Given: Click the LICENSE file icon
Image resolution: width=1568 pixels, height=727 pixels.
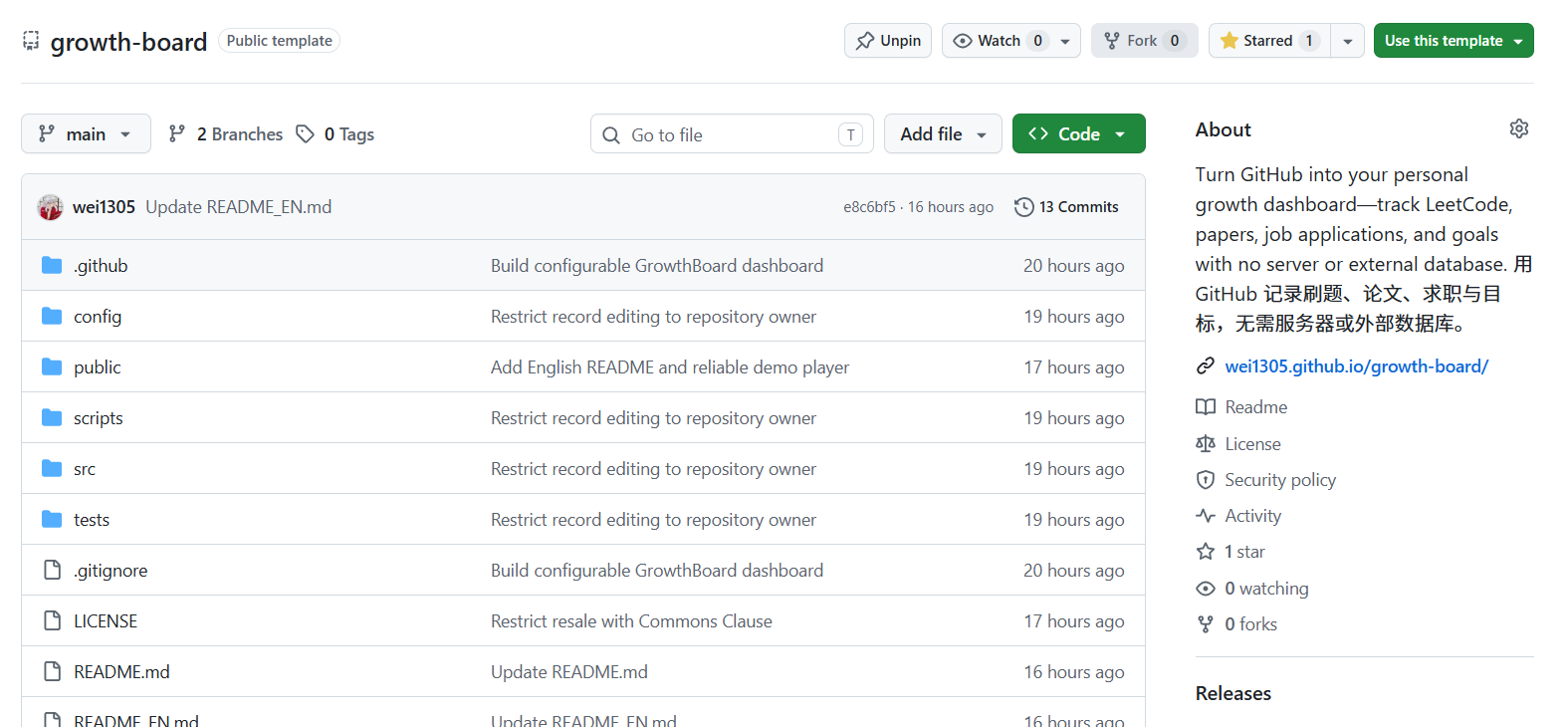Looking at the screenshot, I should [x=52, y=620].
